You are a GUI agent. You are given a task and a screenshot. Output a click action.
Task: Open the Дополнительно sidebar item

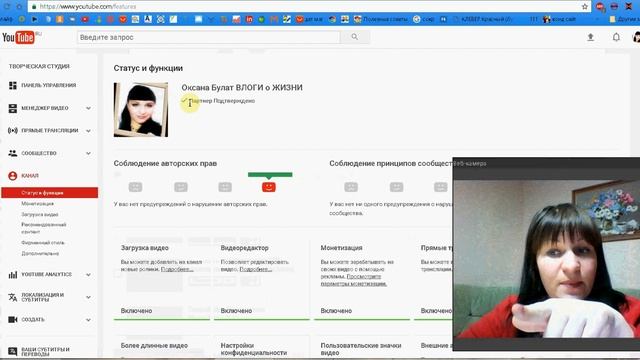(x=40, y=253)
